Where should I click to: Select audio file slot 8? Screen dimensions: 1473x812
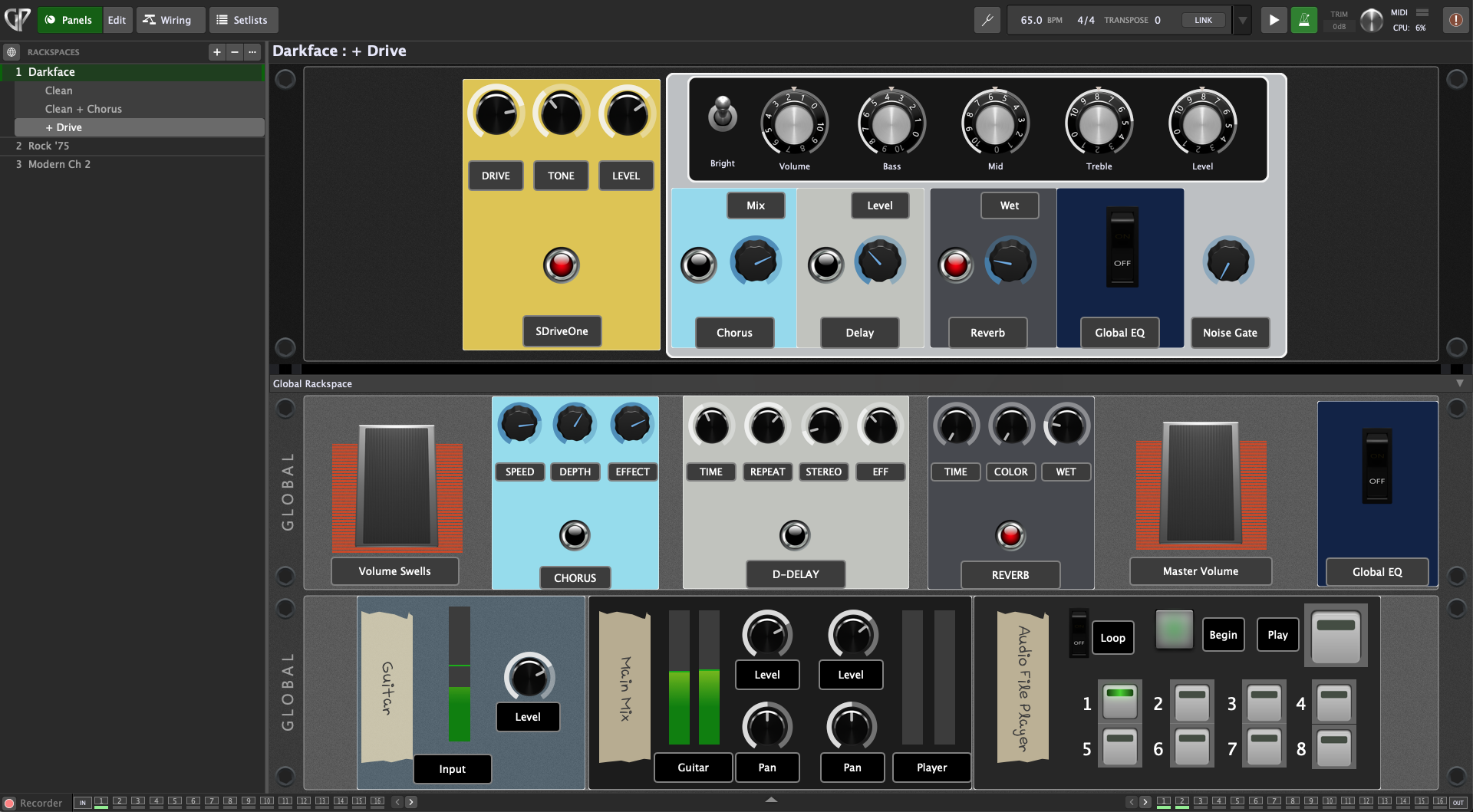tap(1334, 747)
